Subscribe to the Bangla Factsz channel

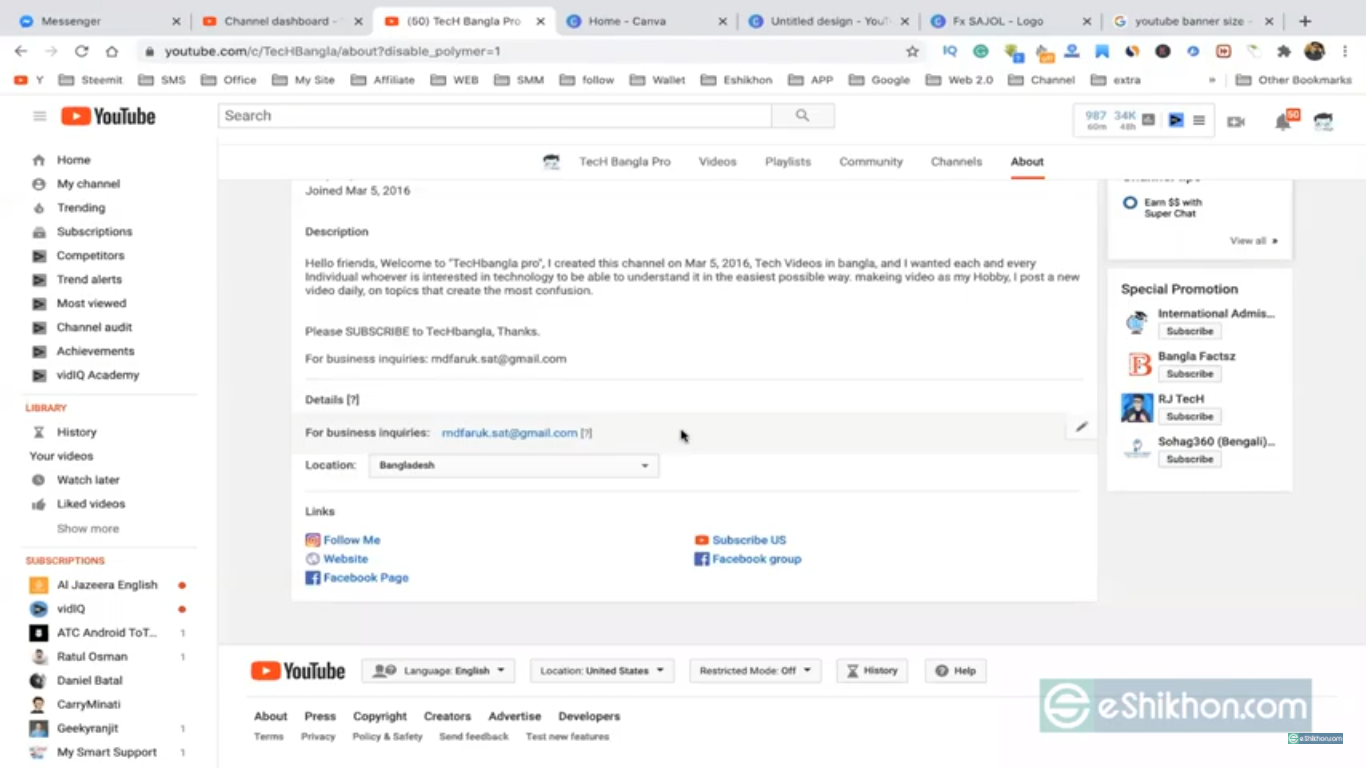pyautogui.click(x=1189, y=374)
